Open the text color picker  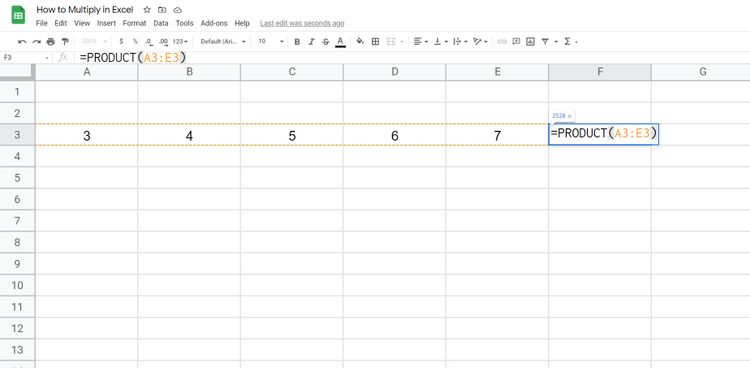[x=341, y=42]
